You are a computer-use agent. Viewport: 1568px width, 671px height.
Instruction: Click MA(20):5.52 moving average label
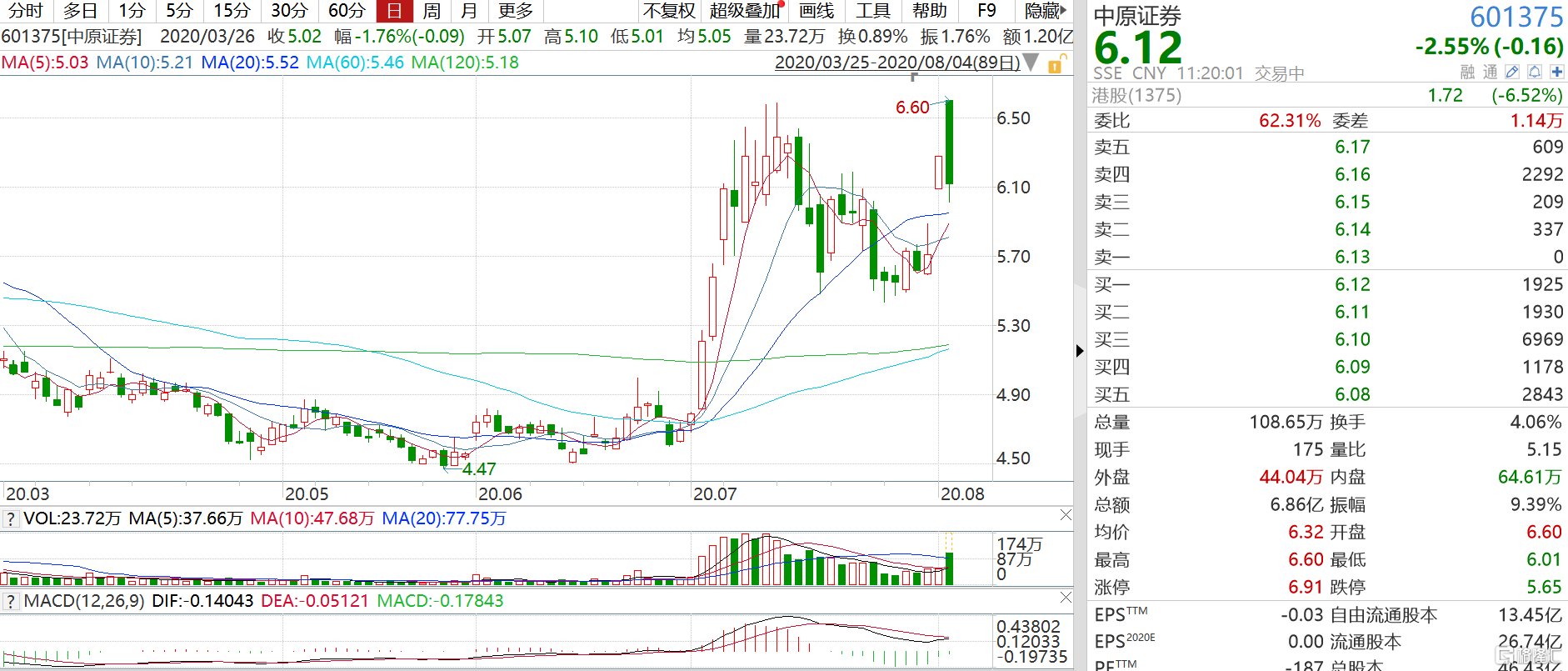[x=250, y=63]
